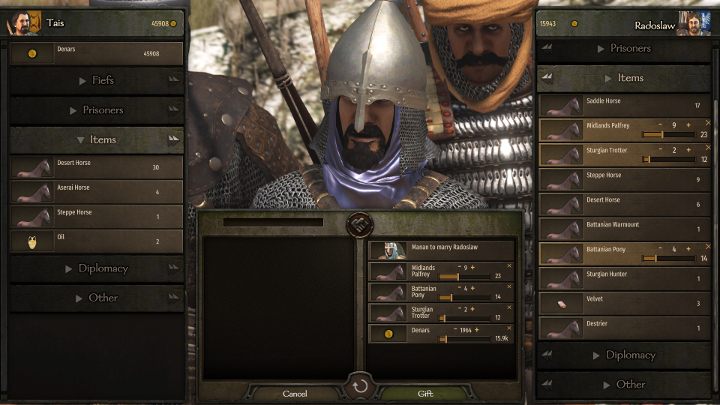The height and width of the screenshot is (405, 720).
Task: Click the Saddle Horse icon in Radoslaw's list
Action: click(x=561, y=106)
